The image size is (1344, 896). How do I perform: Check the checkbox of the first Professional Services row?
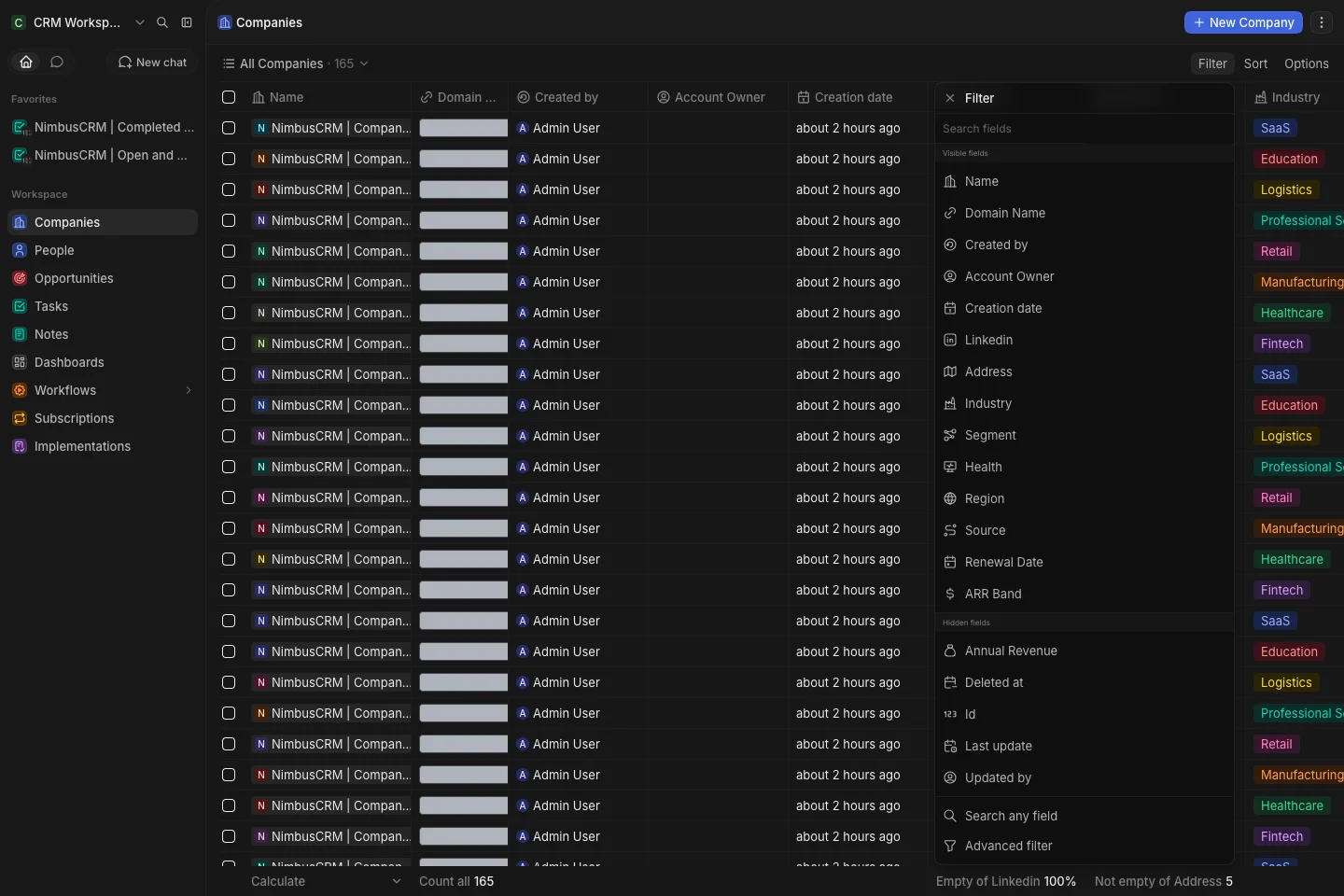tap(229, 220)
